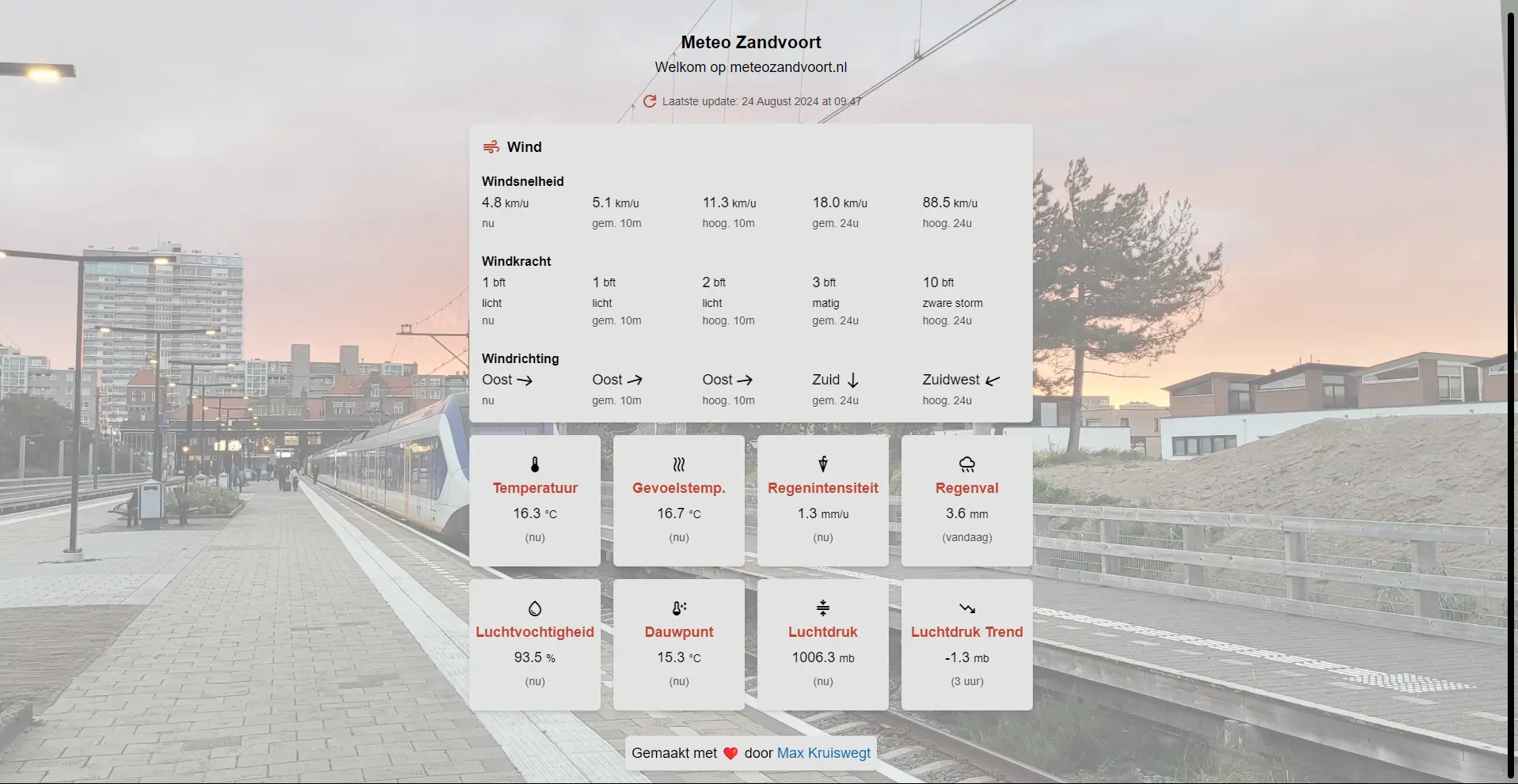Select the Dauwpunt thermometer icon
Screen dimensions: 1518x784
tap(678, 608)
